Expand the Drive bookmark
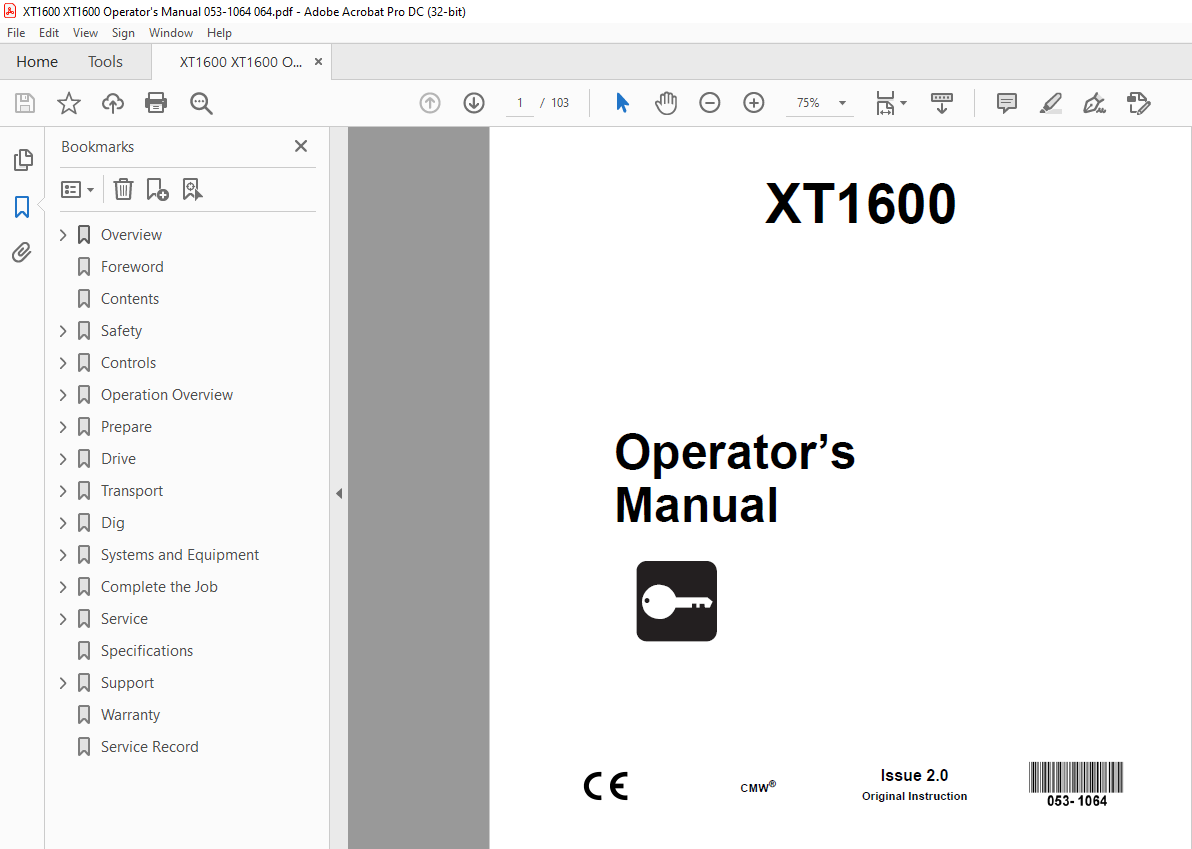The image size is (1192, 849). point(63,459)
